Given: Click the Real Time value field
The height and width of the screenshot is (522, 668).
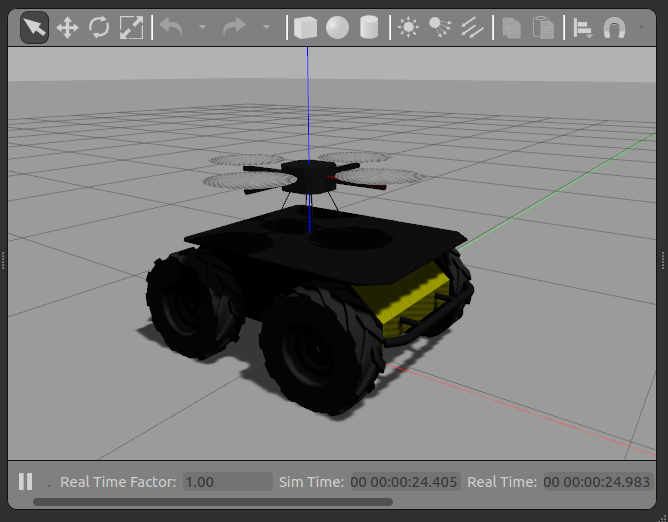Looking at the screenshot, I should click(598, 482).
